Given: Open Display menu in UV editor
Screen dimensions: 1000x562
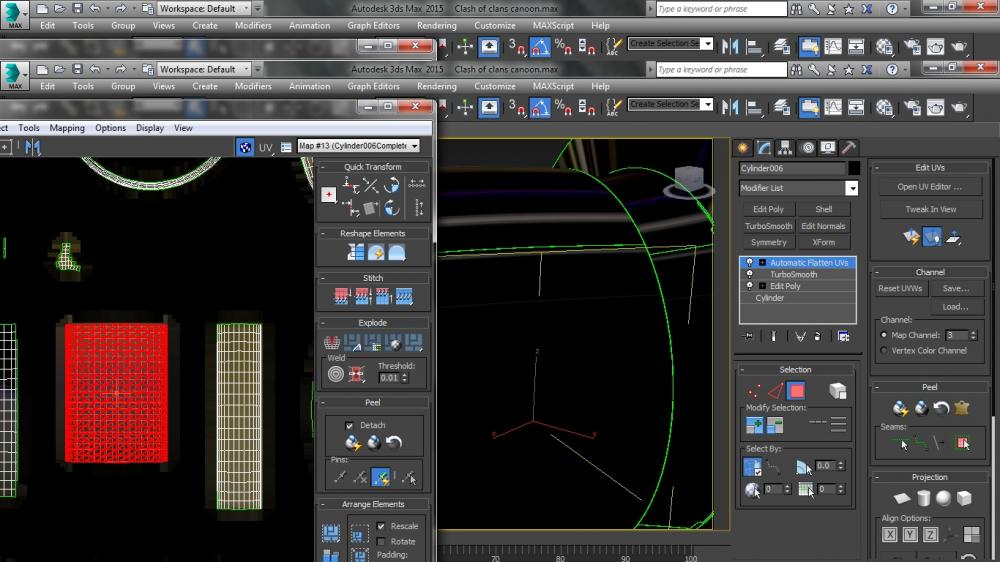Looking at the screenshot, I should point(150,128).
